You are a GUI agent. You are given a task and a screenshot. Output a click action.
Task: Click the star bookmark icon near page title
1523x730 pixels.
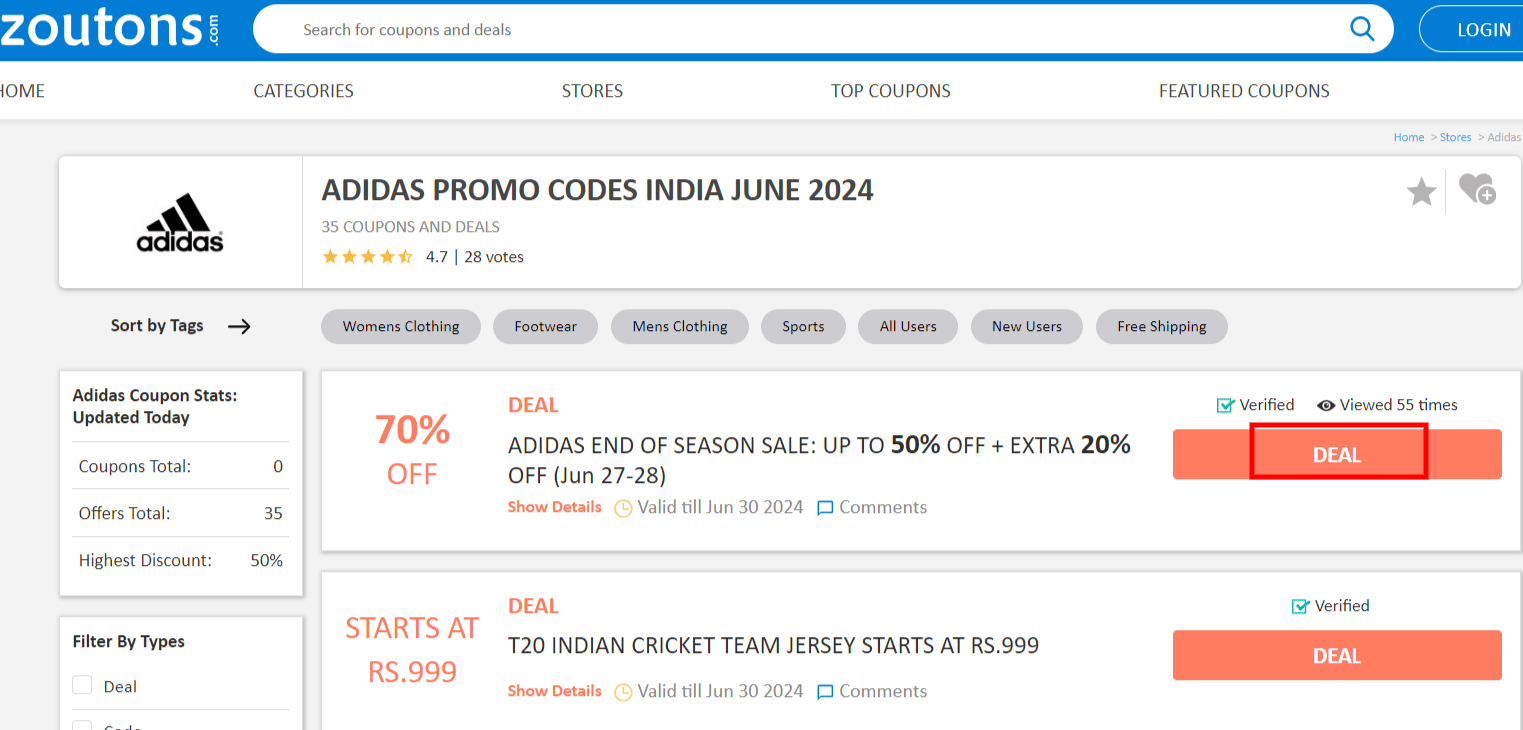tap(1421, 191)
